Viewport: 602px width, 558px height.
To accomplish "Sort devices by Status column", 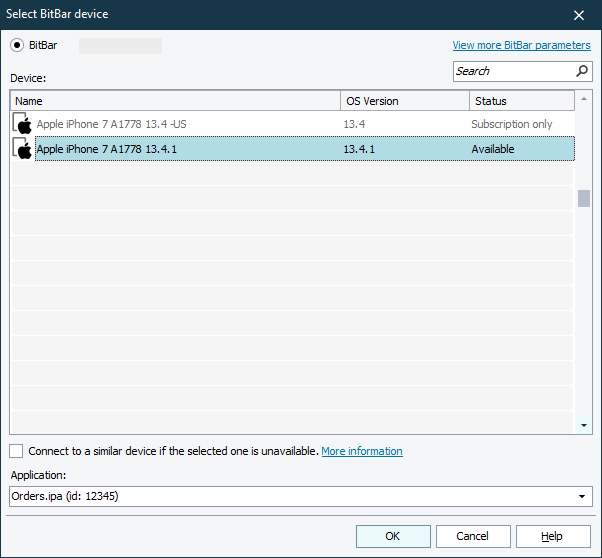I will [521, 101].
